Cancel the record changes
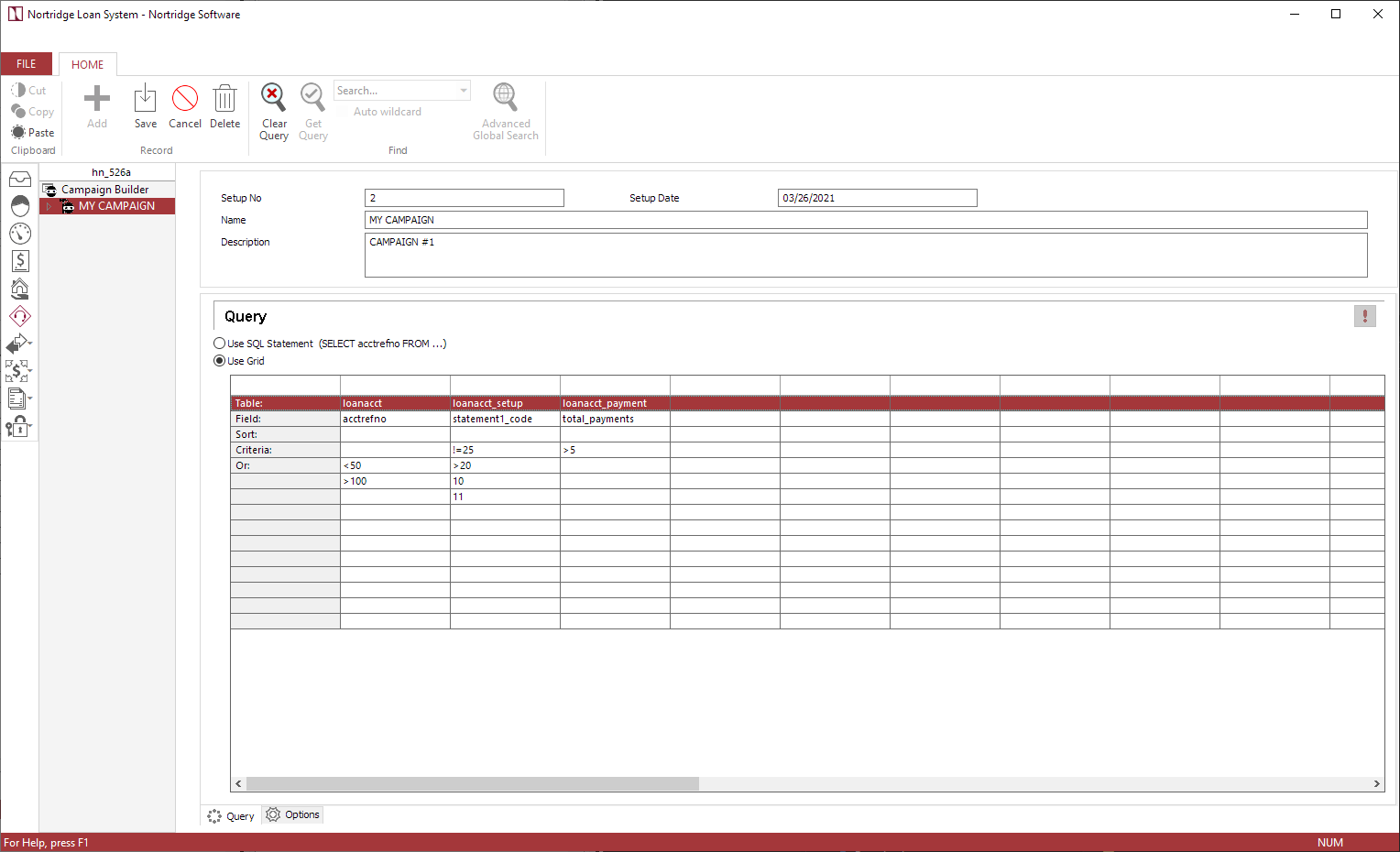Screen dimensions: 1400x852 pos(185,106)
